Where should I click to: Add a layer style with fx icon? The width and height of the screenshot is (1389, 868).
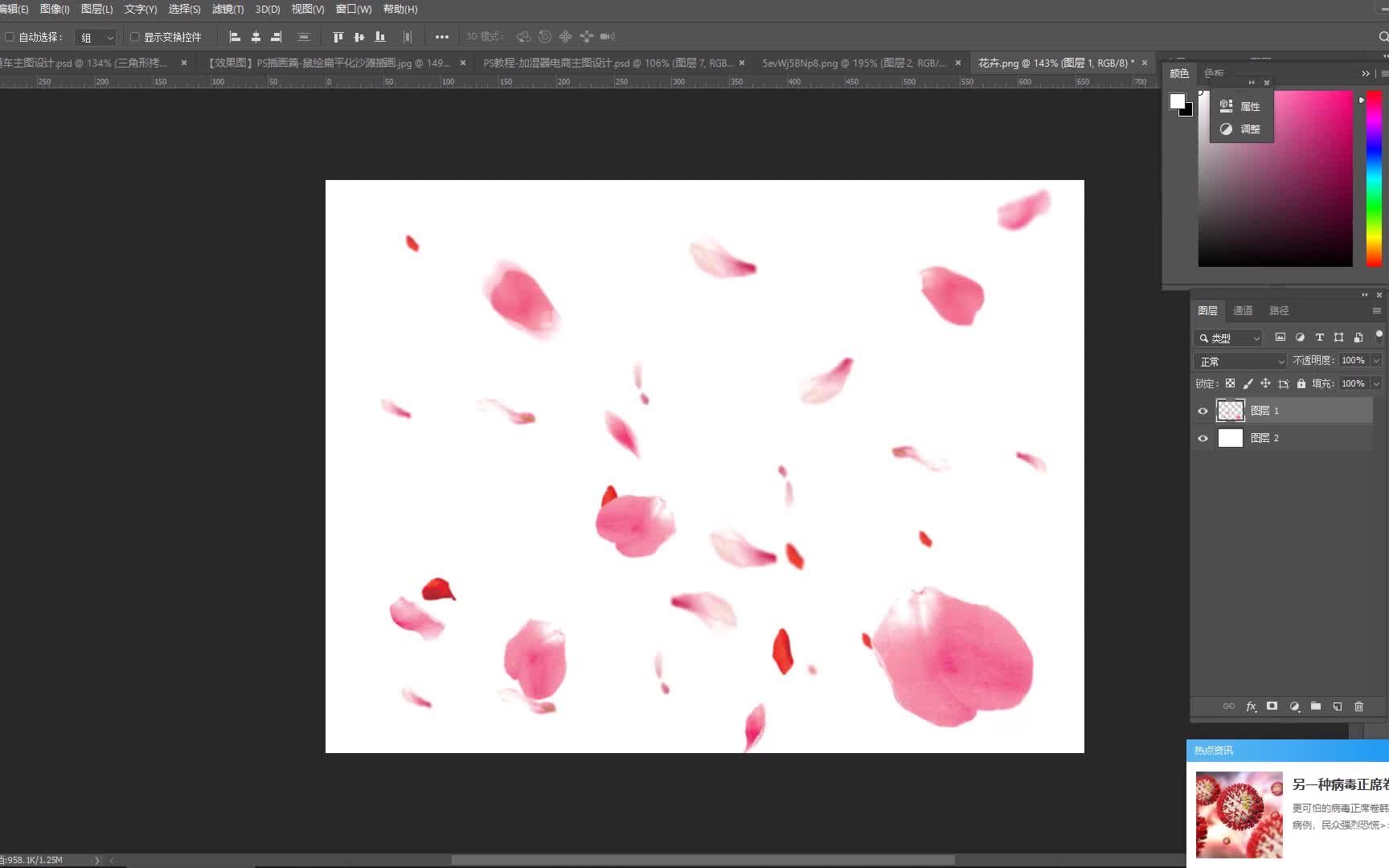(x=1251, y=706)
